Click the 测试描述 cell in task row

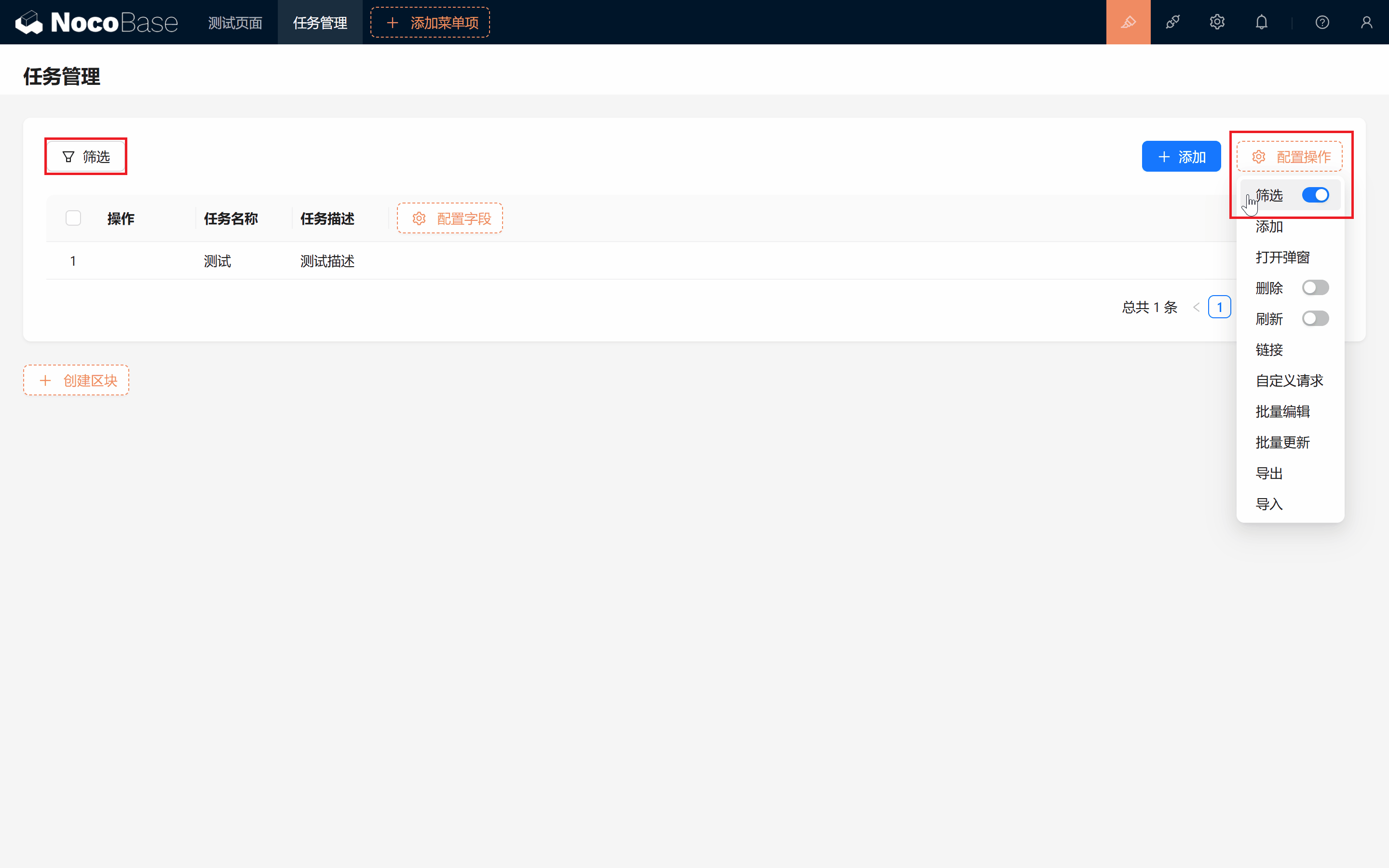[x=327, y=261]
